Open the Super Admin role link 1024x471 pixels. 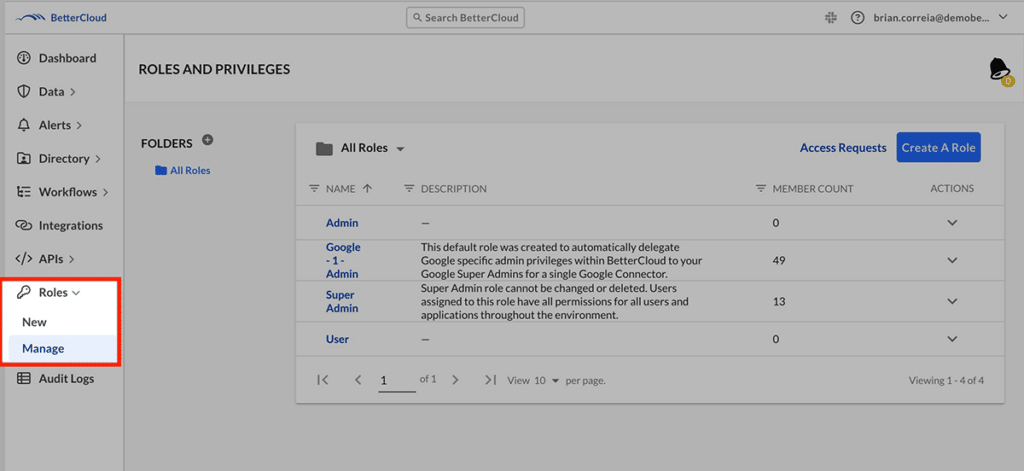(342, 301)
